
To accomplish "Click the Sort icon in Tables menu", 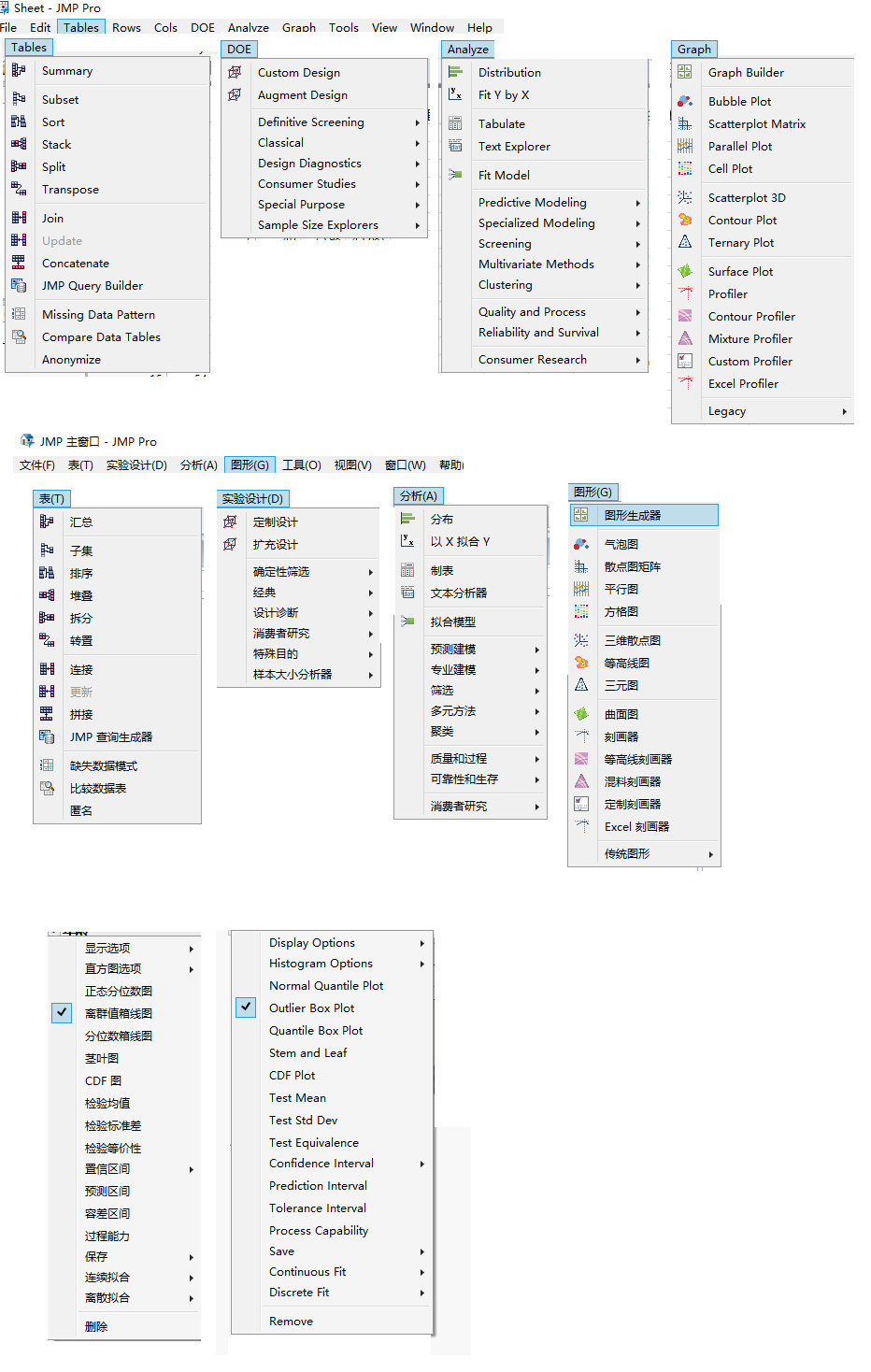I will [19, 121].
